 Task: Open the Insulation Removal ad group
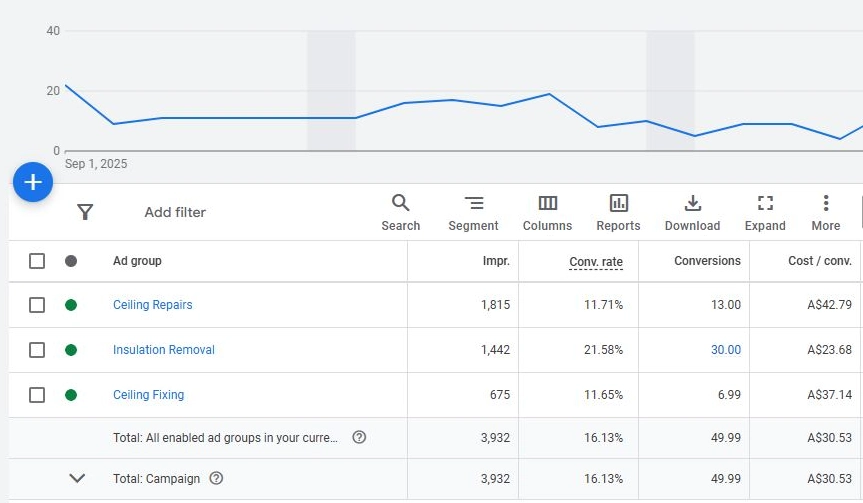coord(163,350)
